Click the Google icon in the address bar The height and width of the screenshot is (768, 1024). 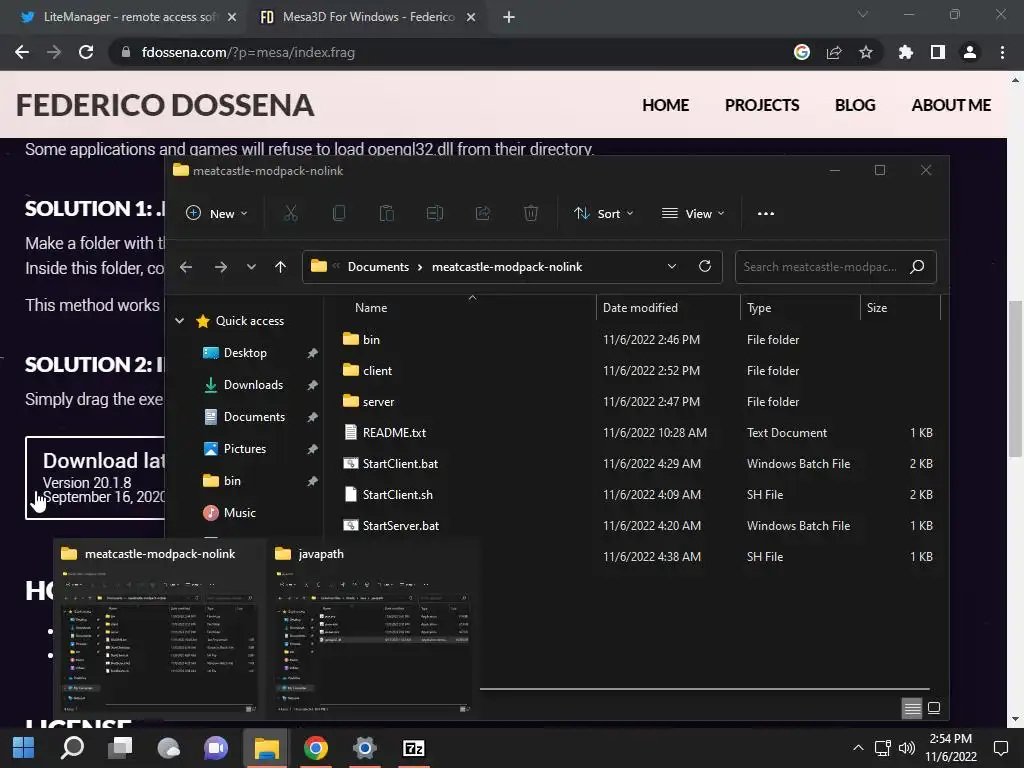point(802,52)
